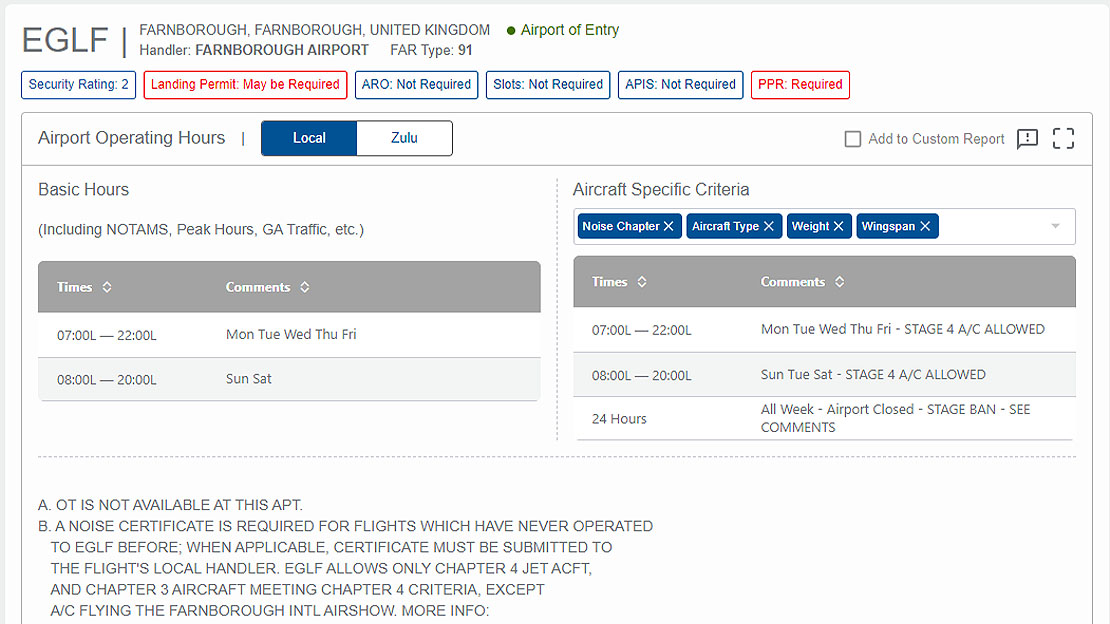This screenshot has height=624, width=1110.
Task: Sort Basic Hours by Times column
Action: pos(107,287)
